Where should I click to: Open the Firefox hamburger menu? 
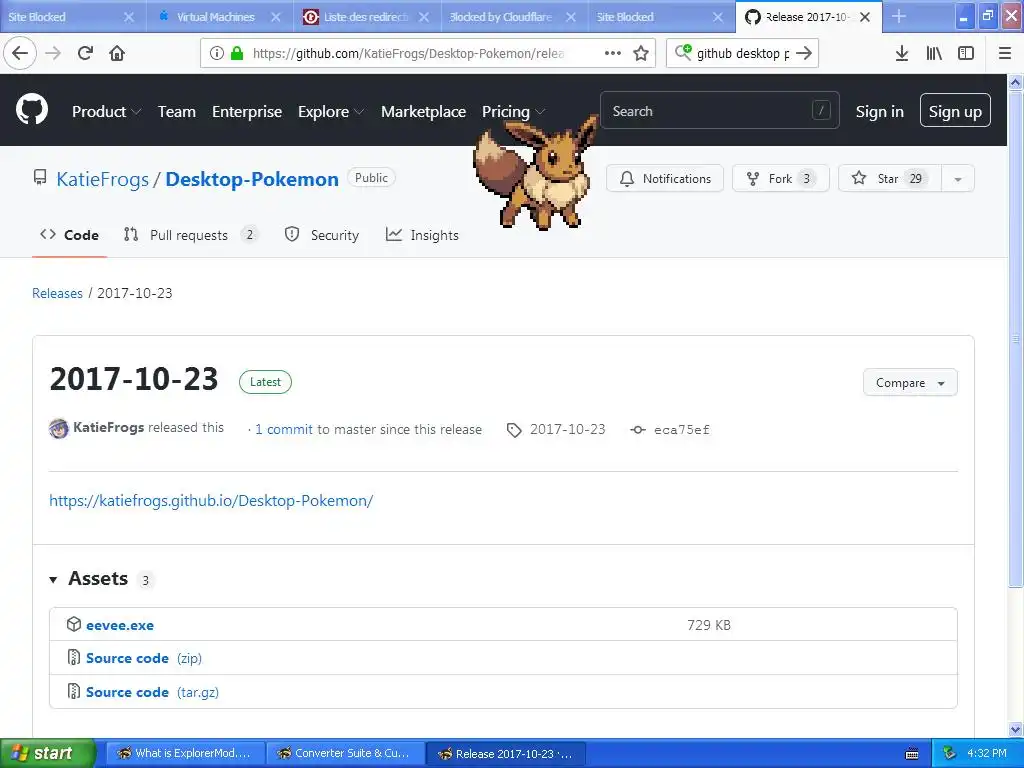pyautogui.click(x=1004, y=53)
